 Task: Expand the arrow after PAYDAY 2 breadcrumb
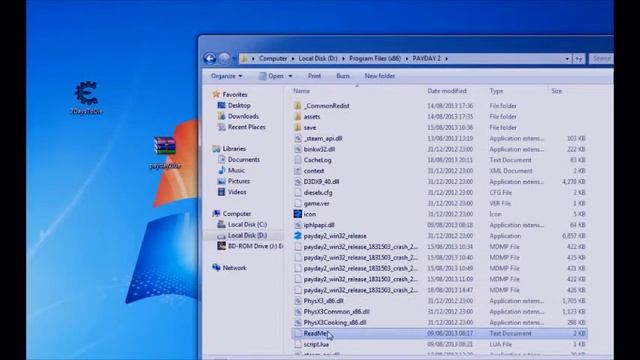[447, 59]
